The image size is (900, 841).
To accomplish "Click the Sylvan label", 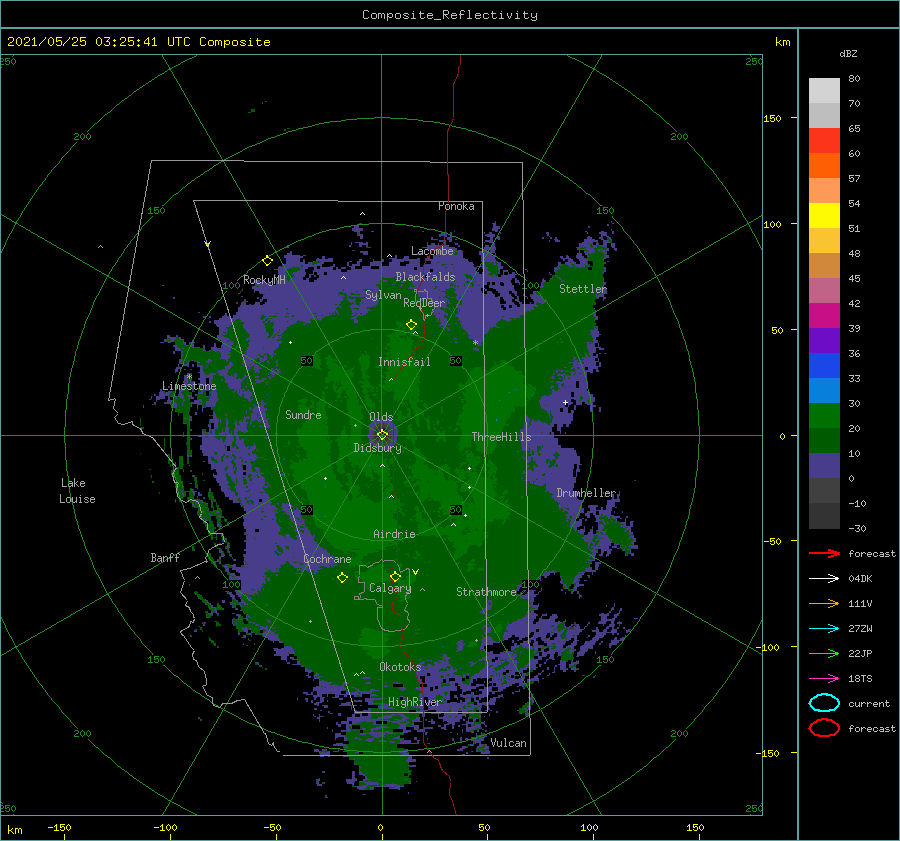I will tap(383, 295).
